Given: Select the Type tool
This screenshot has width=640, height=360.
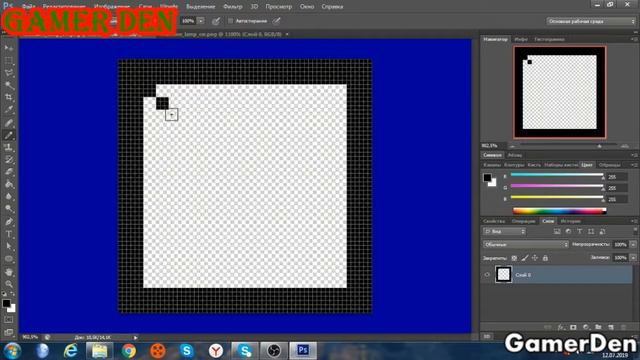Looking at the screenshot, I should point(9,234).
